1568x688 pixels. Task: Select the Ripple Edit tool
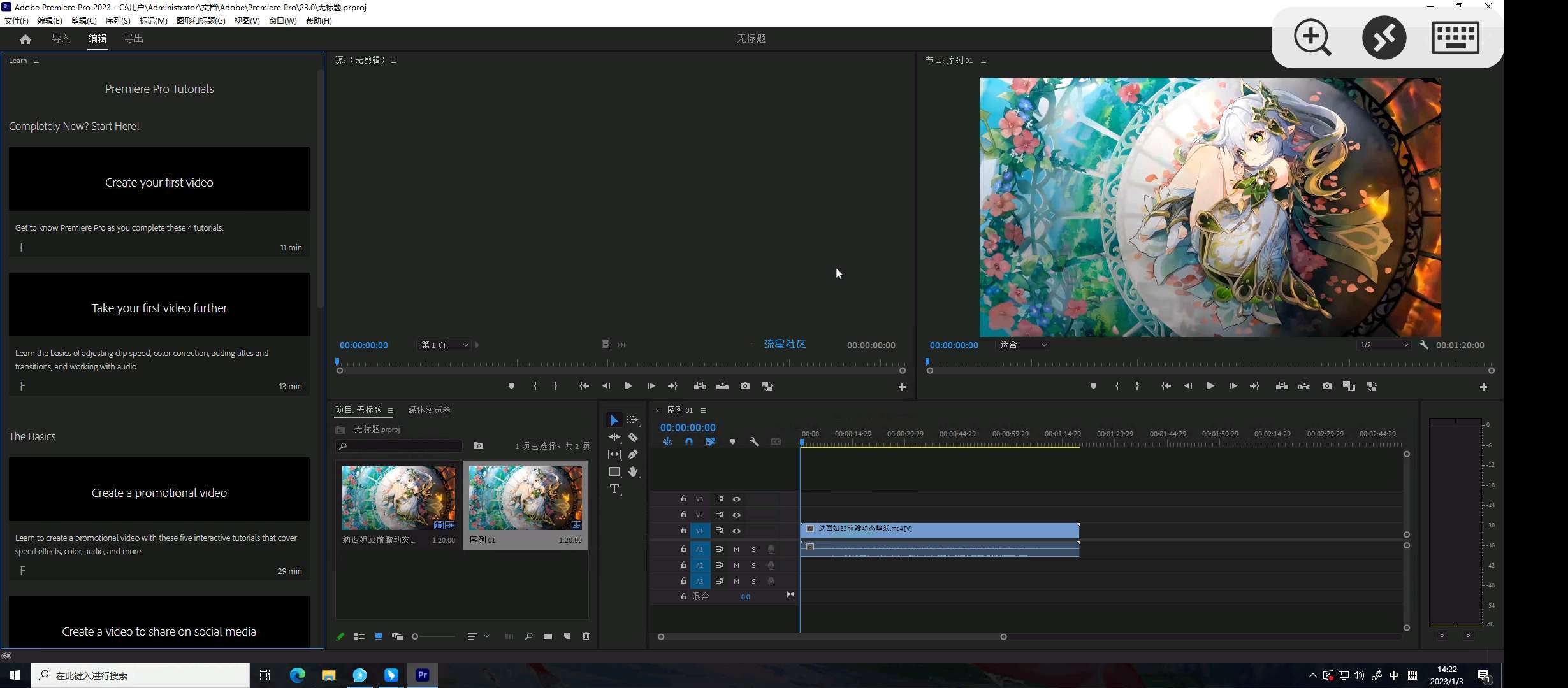[614, 437]
